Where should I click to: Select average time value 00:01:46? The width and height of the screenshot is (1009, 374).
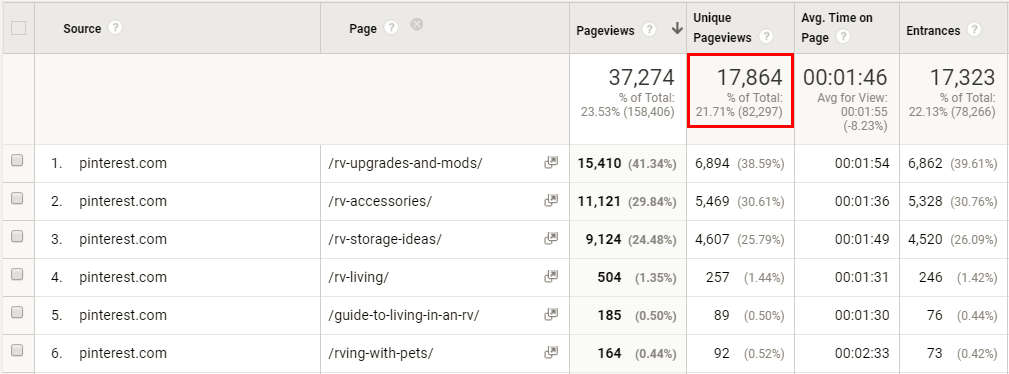click(845, 78)
